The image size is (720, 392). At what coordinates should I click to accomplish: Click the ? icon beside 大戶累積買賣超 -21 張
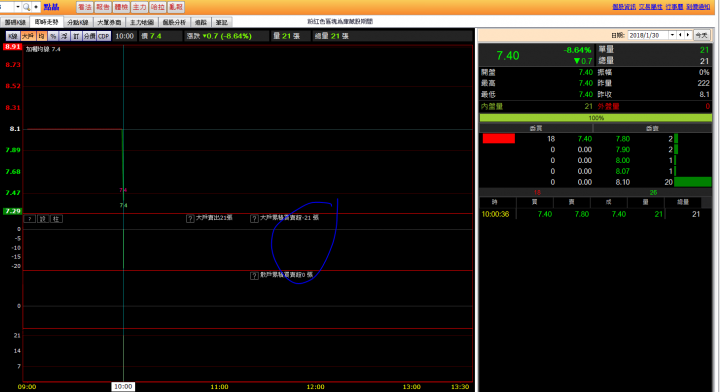tap(254, 218)
